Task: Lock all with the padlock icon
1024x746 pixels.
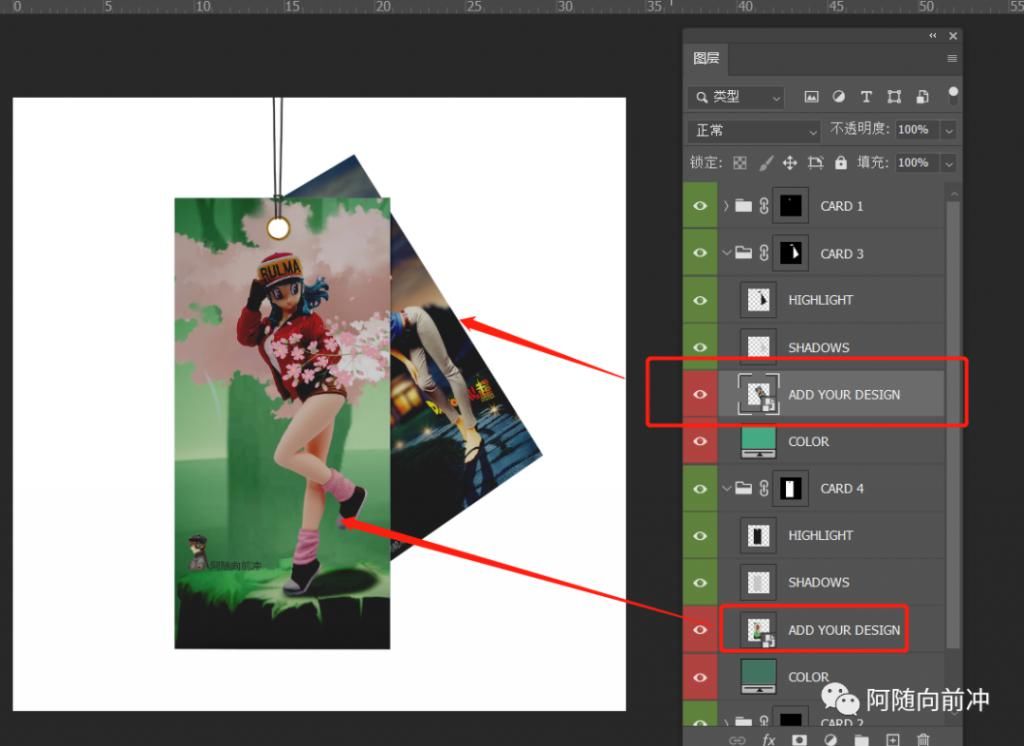Action: point(840,163)
